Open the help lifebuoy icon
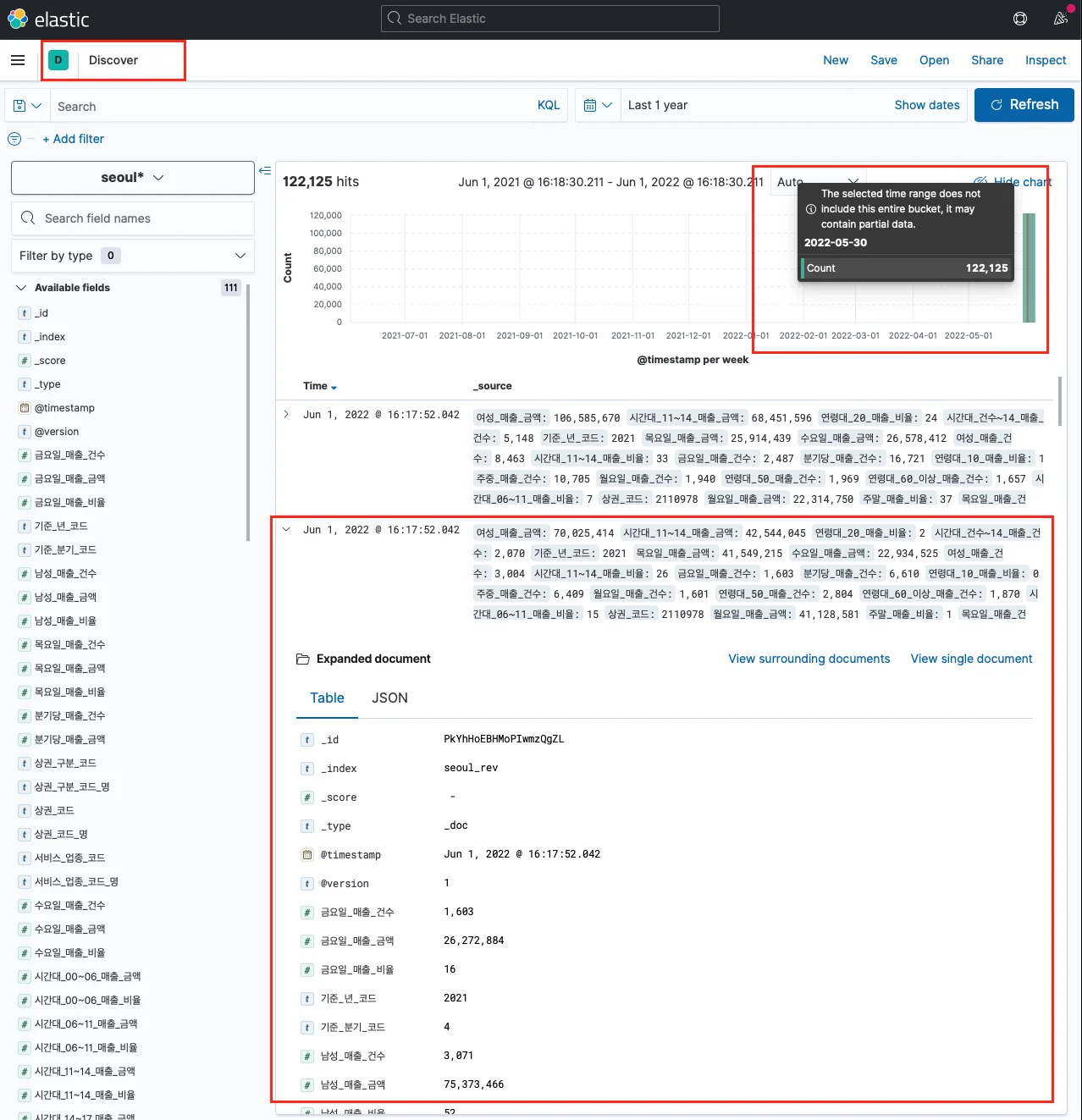 point(1020,19)
